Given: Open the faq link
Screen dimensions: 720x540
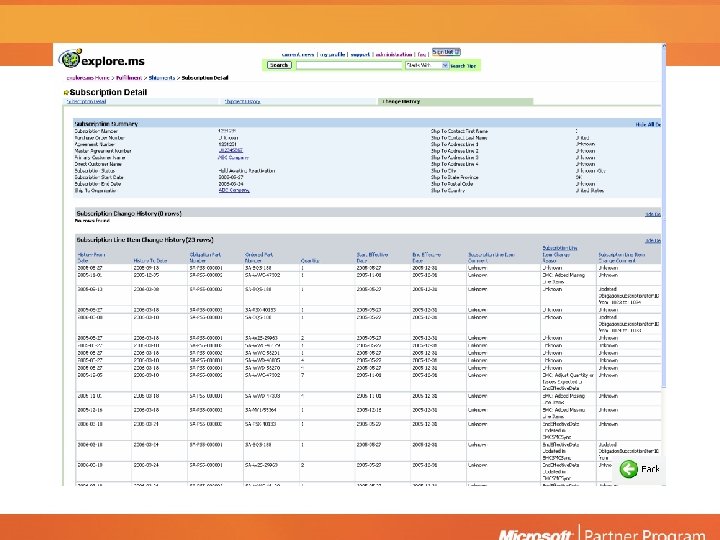Looking at the screenshot, I should pyautogui.click(x=422, y=55).
